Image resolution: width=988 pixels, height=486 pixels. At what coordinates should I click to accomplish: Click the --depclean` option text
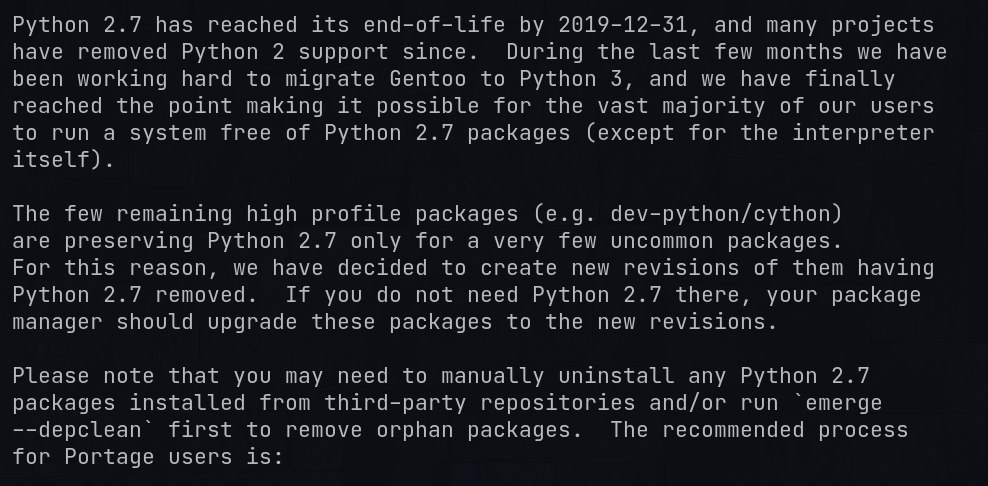click(83, 430)
